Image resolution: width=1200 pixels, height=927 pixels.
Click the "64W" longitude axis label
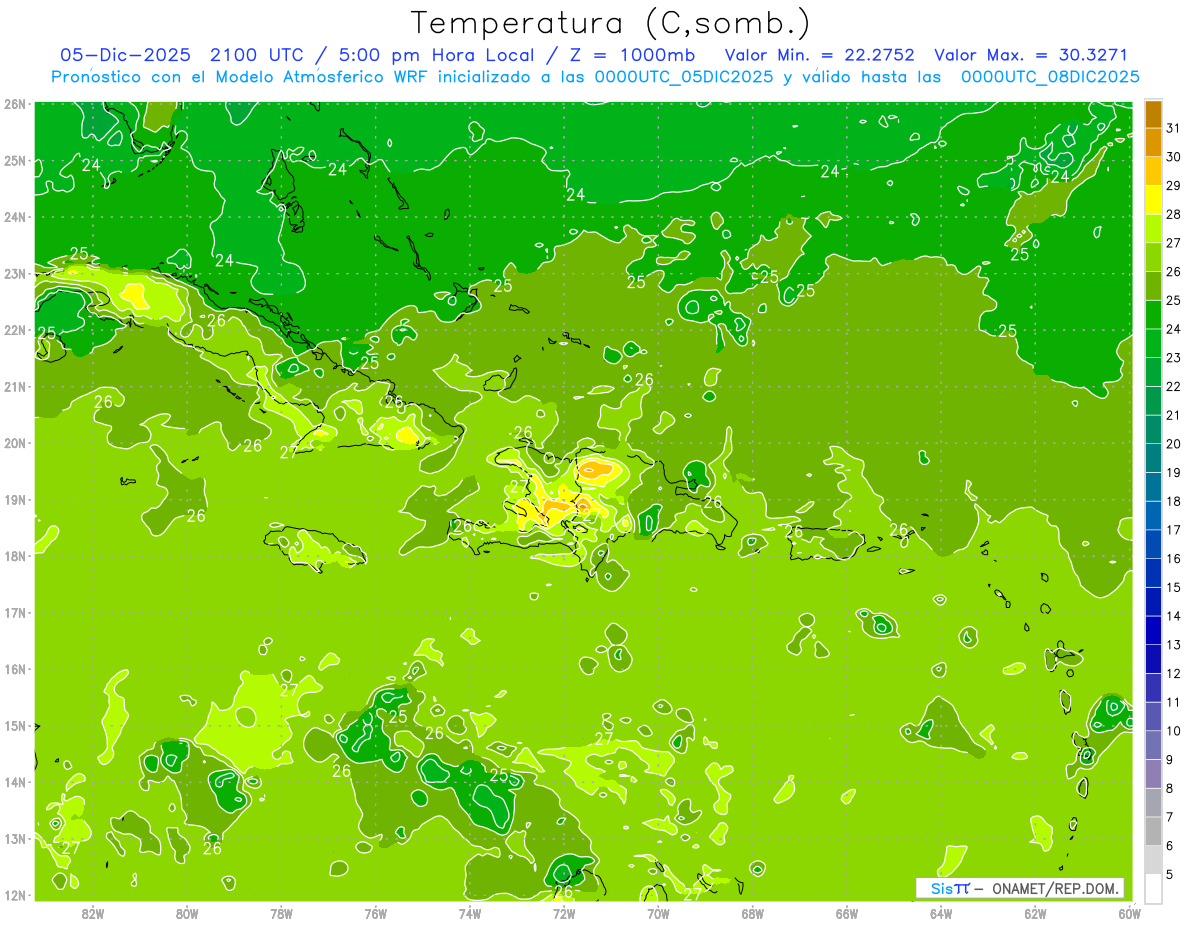[941, 913]
